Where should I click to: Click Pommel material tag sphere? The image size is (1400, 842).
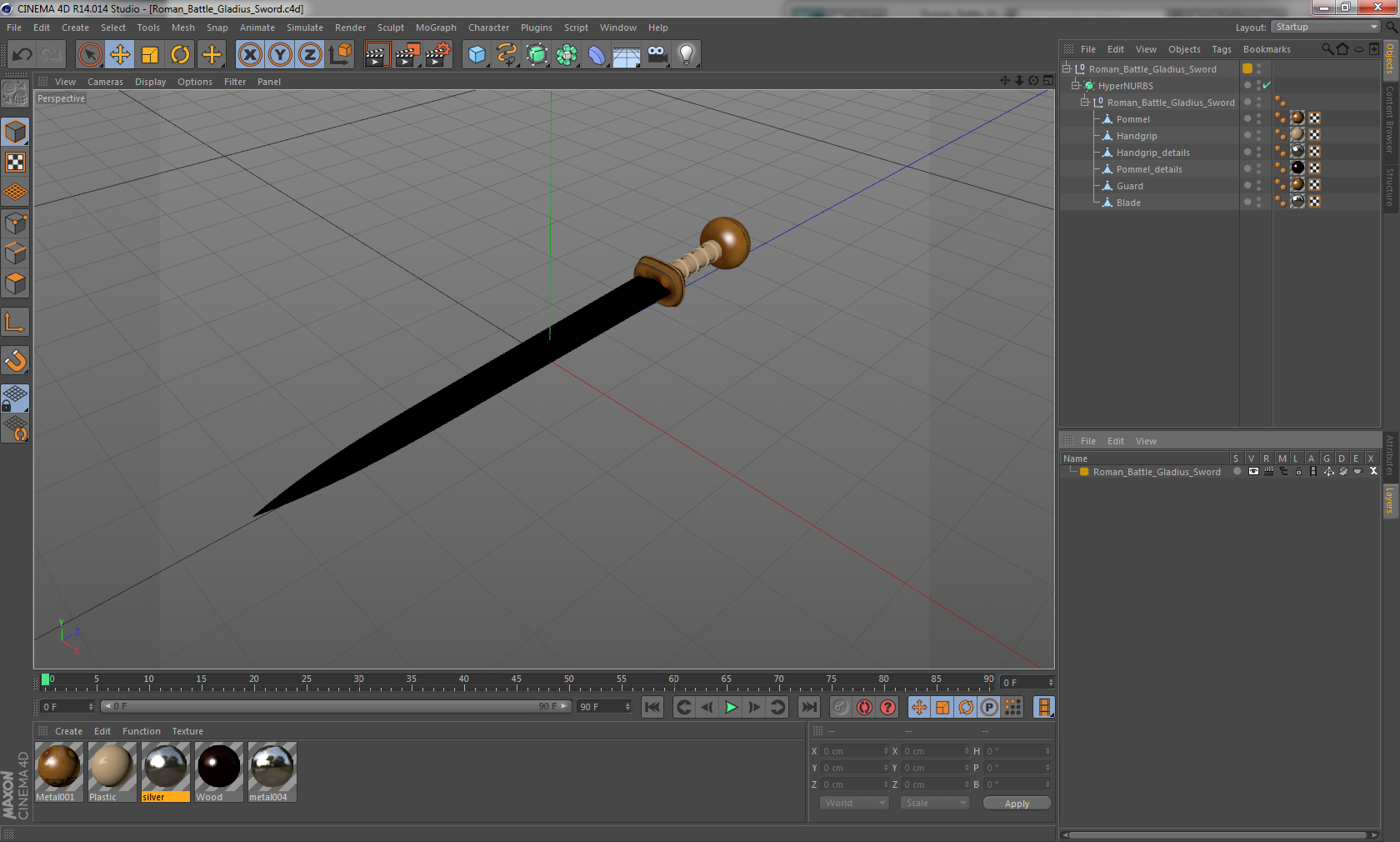coord(1297,118)
